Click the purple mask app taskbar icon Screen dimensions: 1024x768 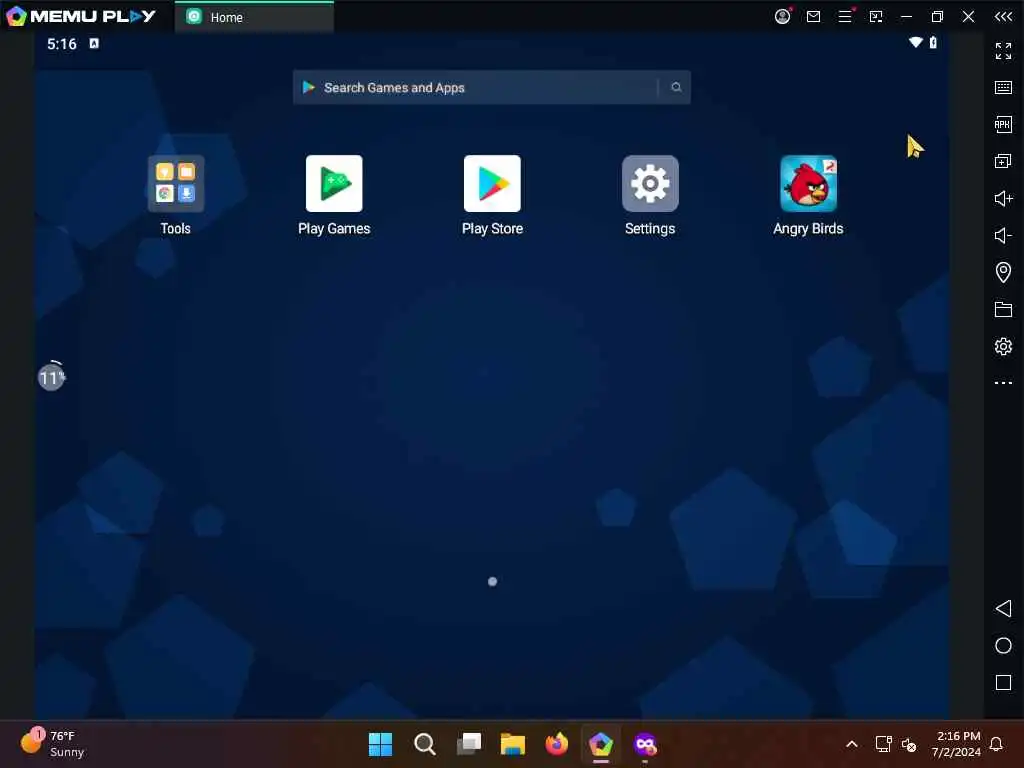tap(645, 744)
